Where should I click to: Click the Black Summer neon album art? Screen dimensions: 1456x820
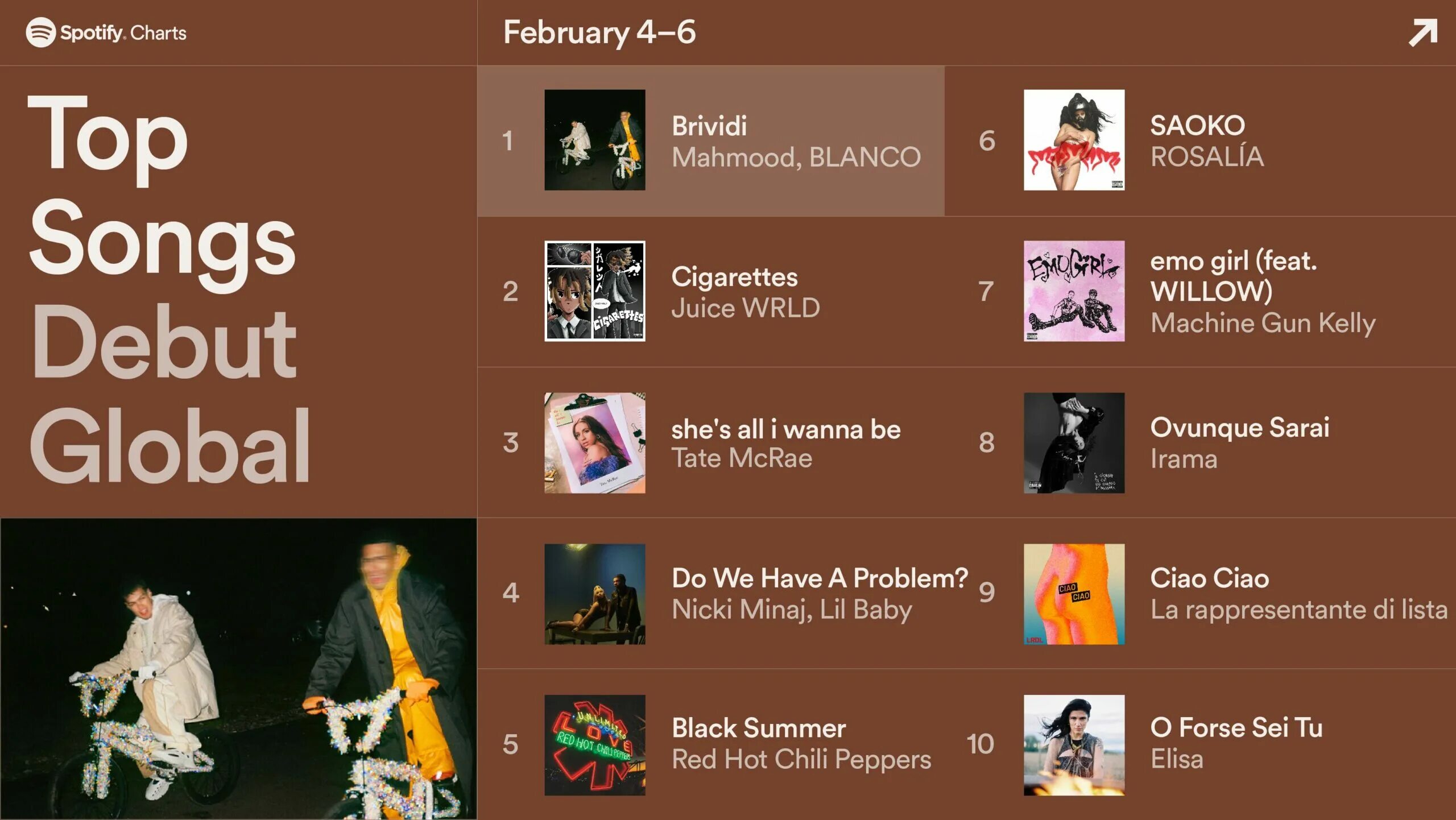(x=595, y=745)
